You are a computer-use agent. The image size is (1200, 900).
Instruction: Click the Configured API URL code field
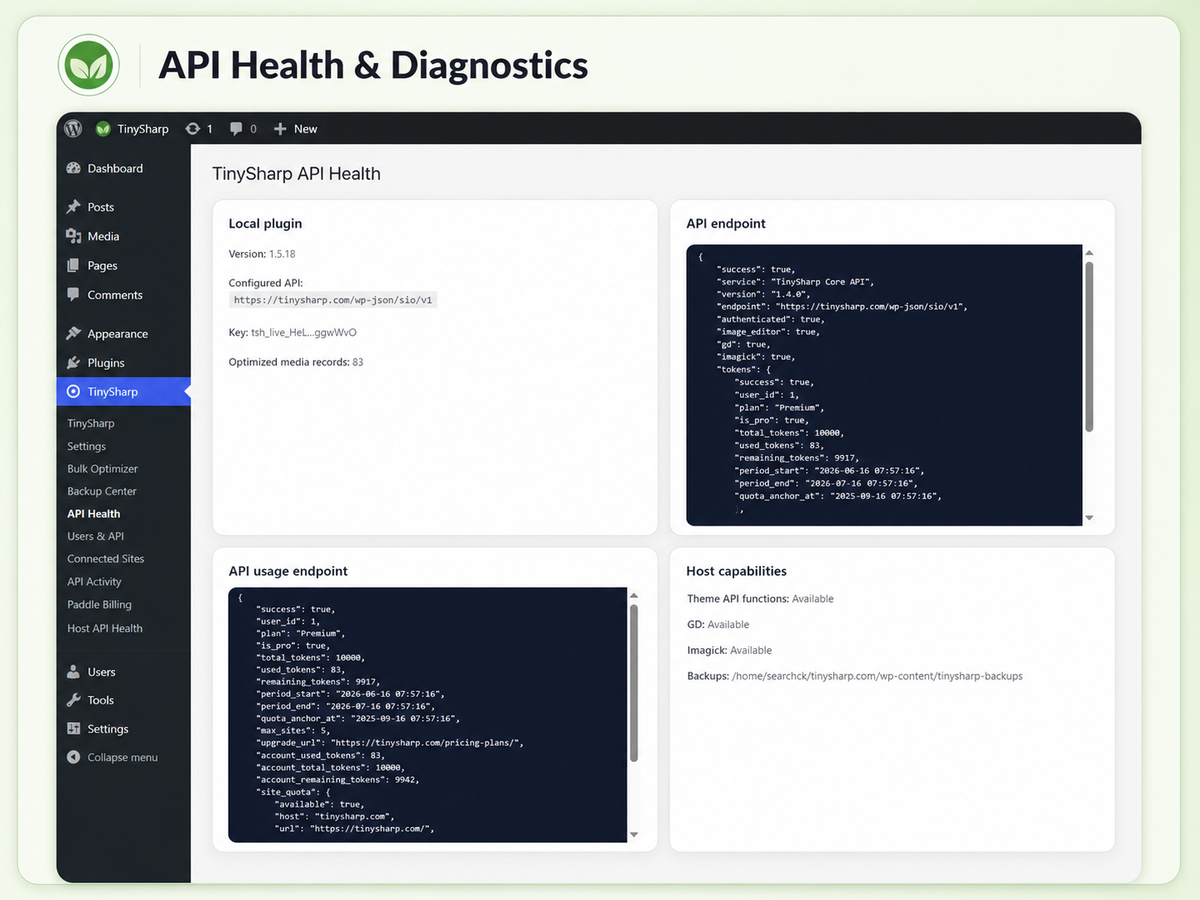tap(333, 300)
